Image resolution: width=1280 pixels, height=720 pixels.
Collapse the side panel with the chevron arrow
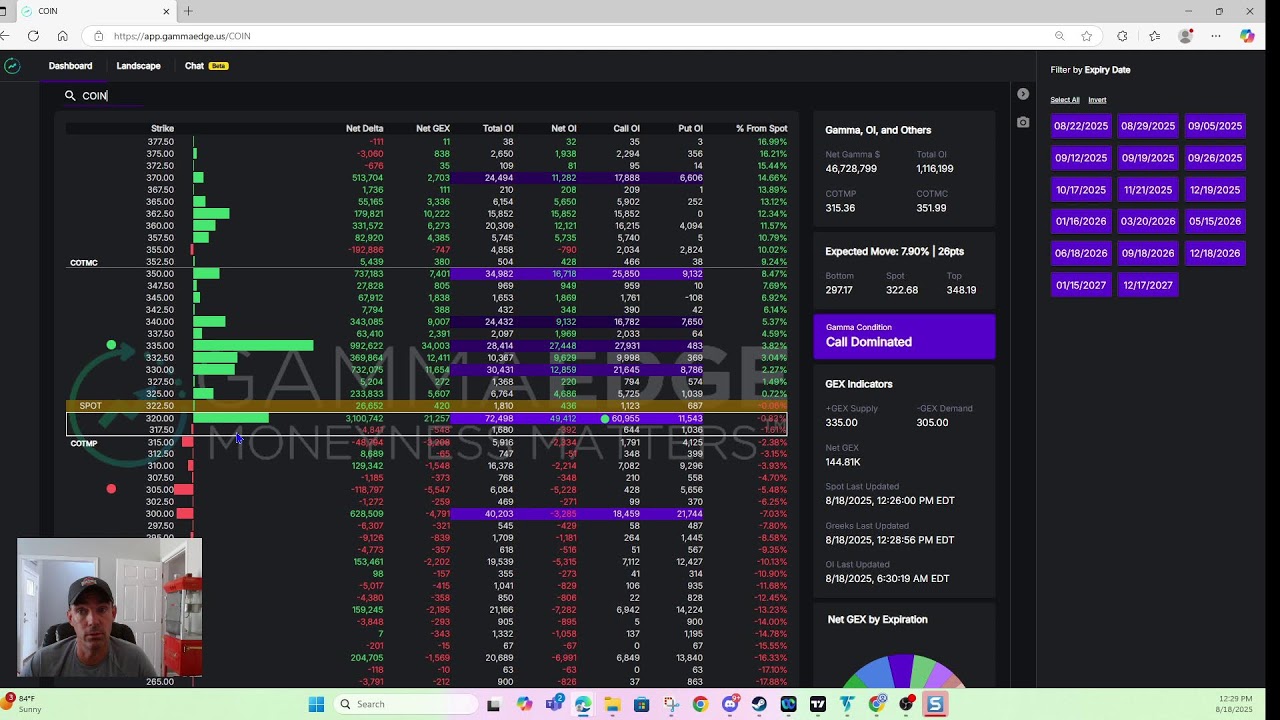click(1023, 94)
